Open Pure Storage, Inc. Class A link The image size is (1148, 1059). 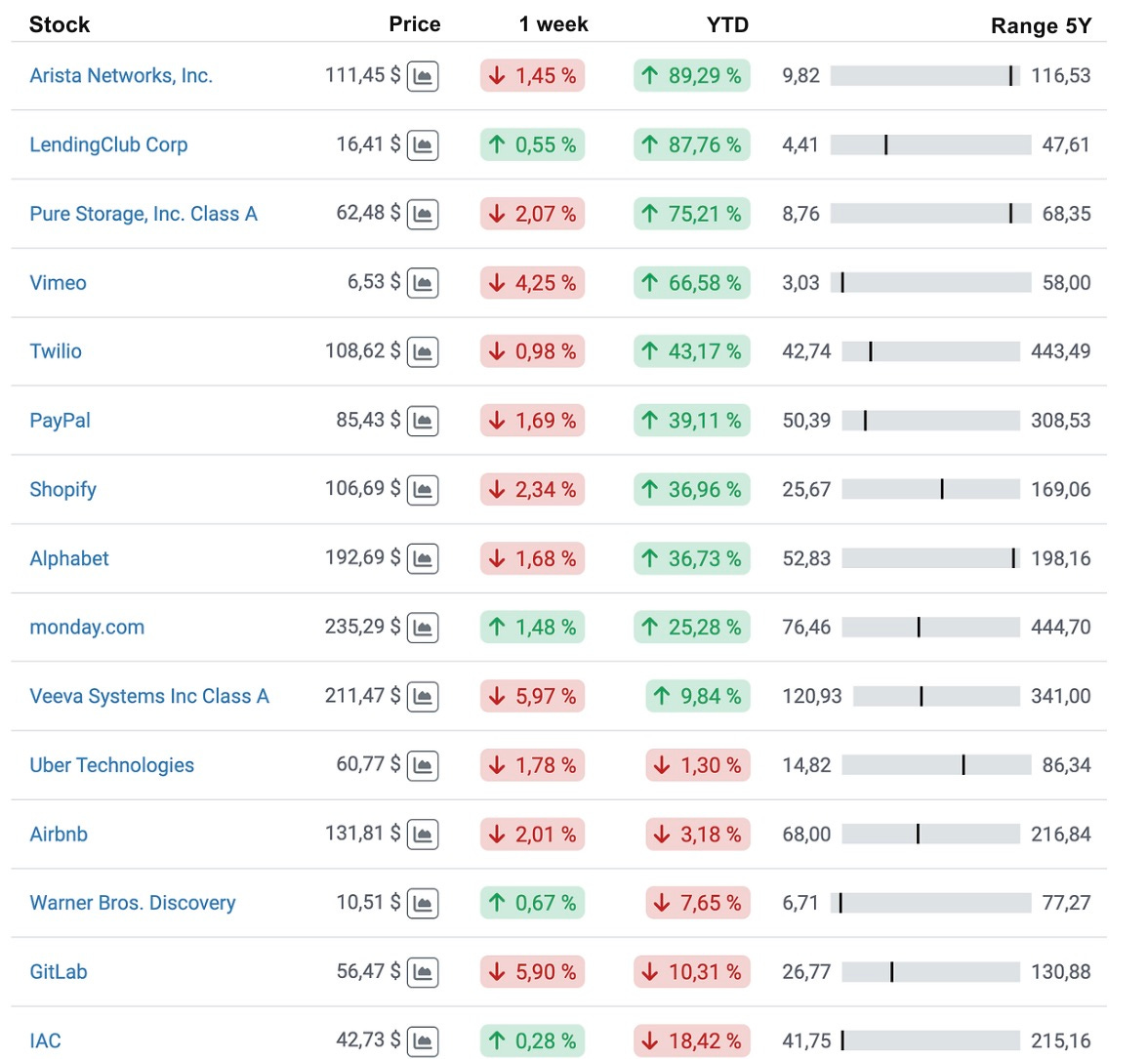pos(143,214)
